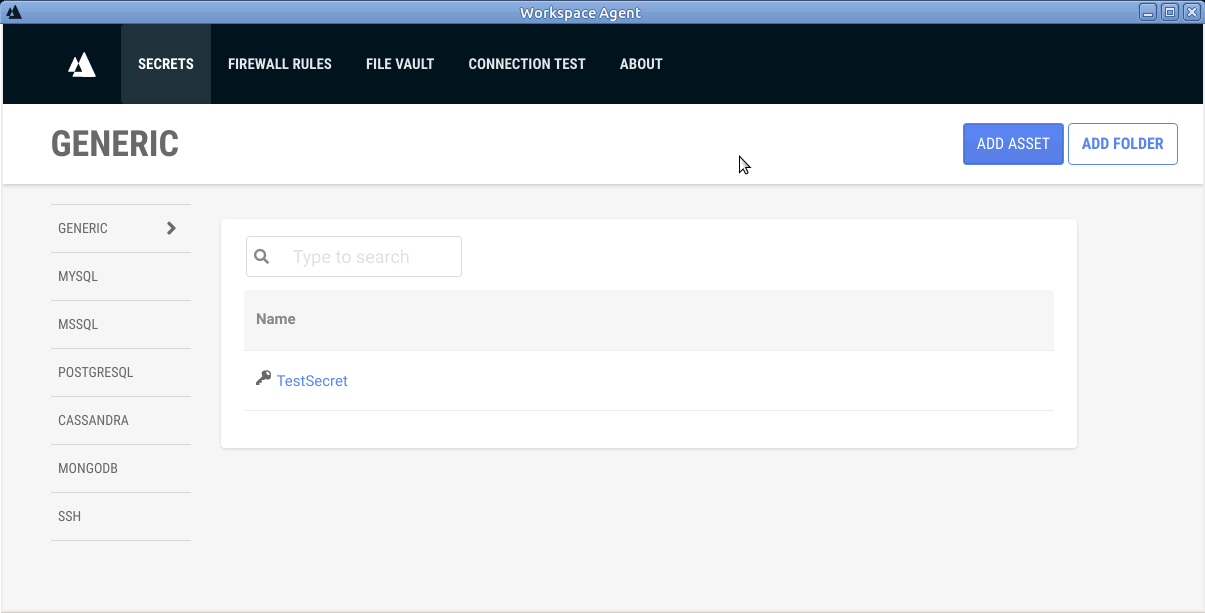This screenshot has height=613, width=1205.
Task: Open the TestSecret link
Action: tap(312, 381)
